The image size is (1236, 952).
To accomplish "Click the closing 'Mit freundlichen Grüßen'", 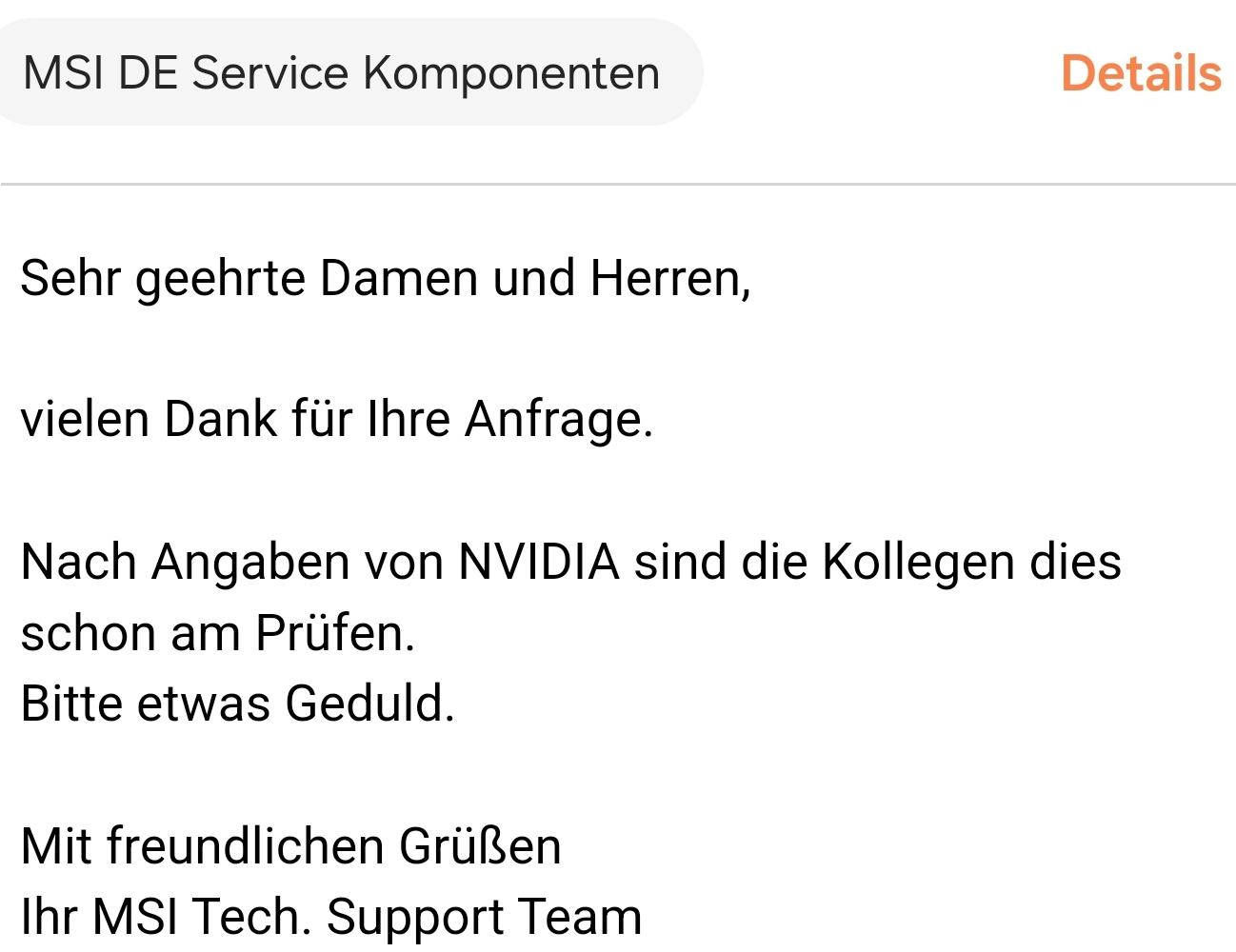I will click(x=290, y=845).
